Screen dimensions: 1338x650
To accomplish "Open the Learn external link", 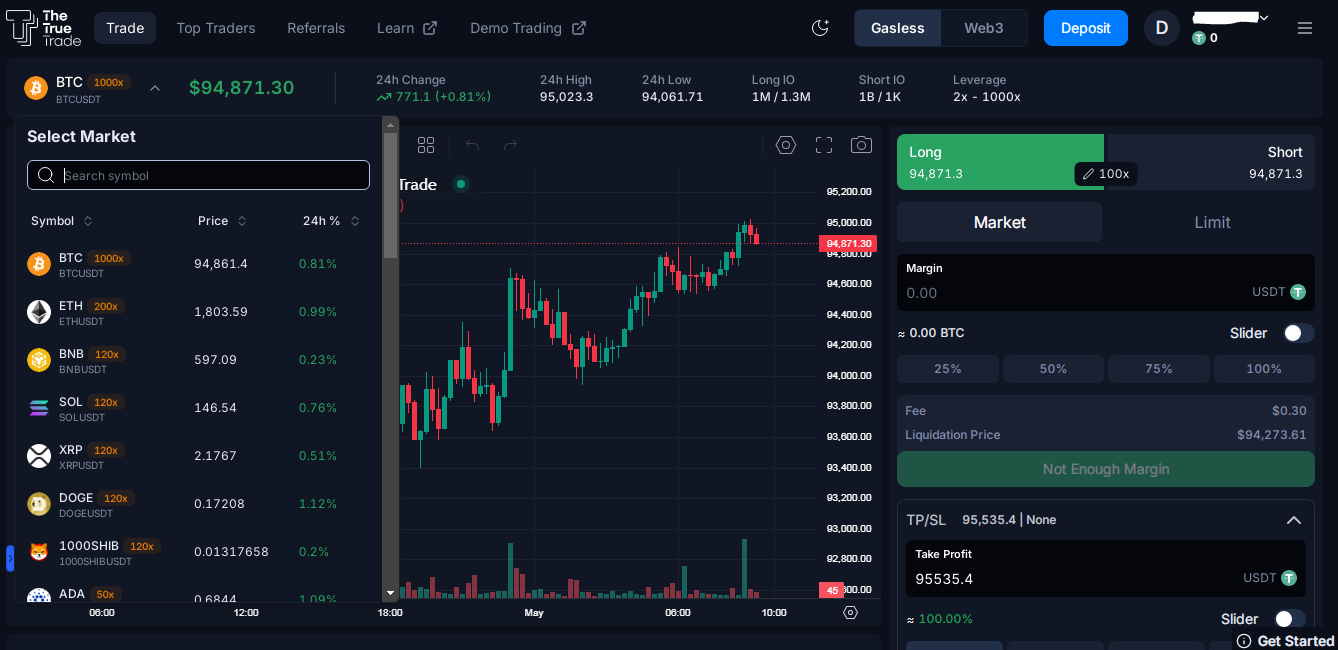I will [407, 28].
